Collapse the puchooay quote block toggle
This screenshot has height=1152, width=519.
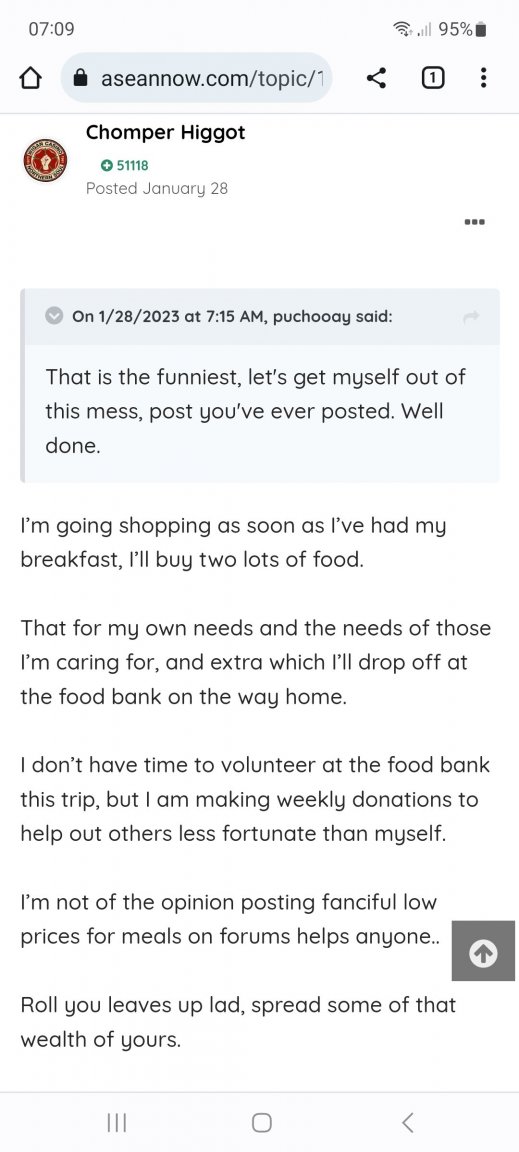tap(54, 317)
